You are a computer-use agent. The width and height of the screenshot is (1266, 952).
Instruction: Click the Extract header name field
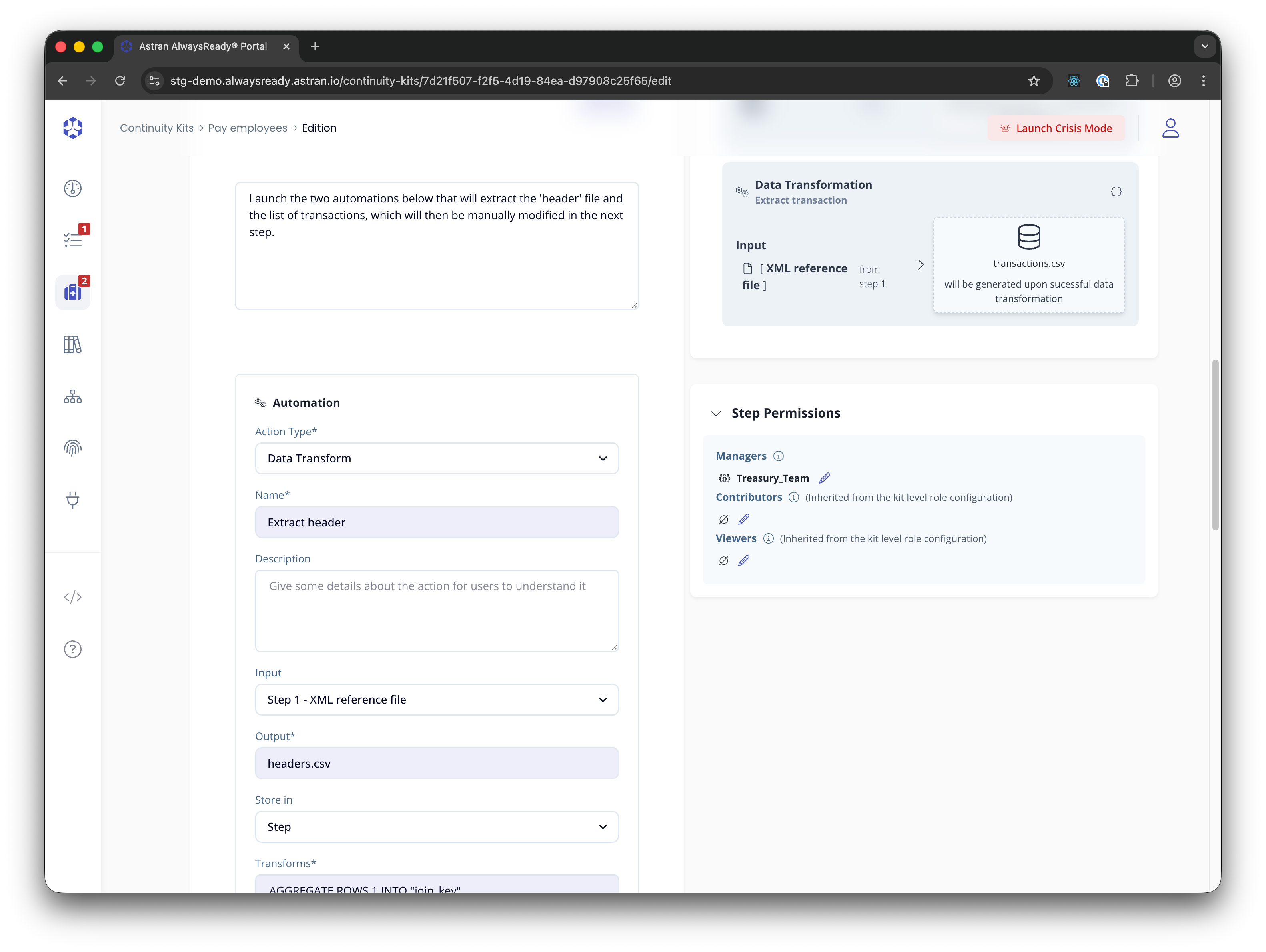[436, 522]
